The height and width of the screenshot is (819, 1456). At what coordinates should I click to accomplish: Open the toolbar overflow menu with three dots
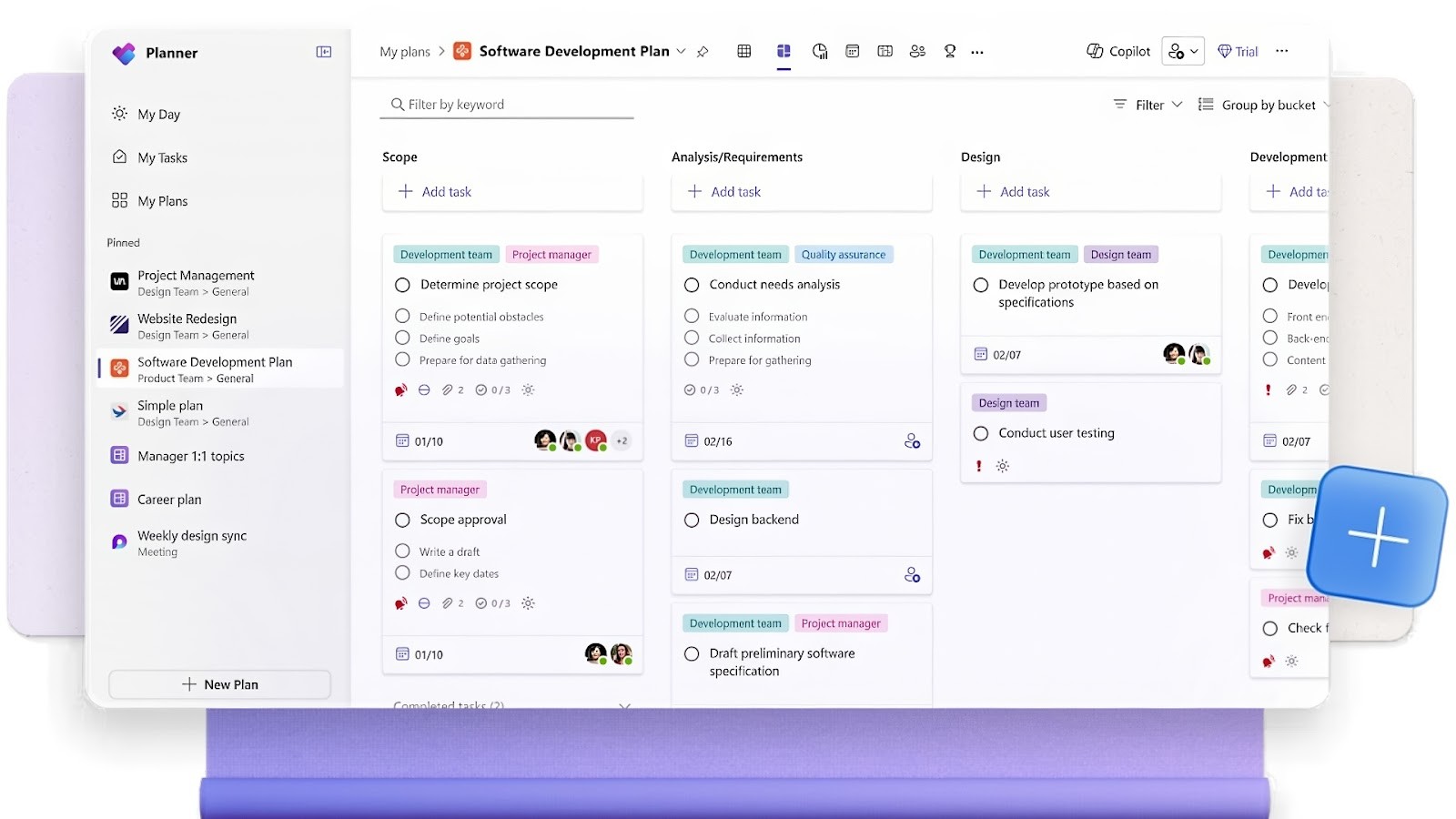977,52
